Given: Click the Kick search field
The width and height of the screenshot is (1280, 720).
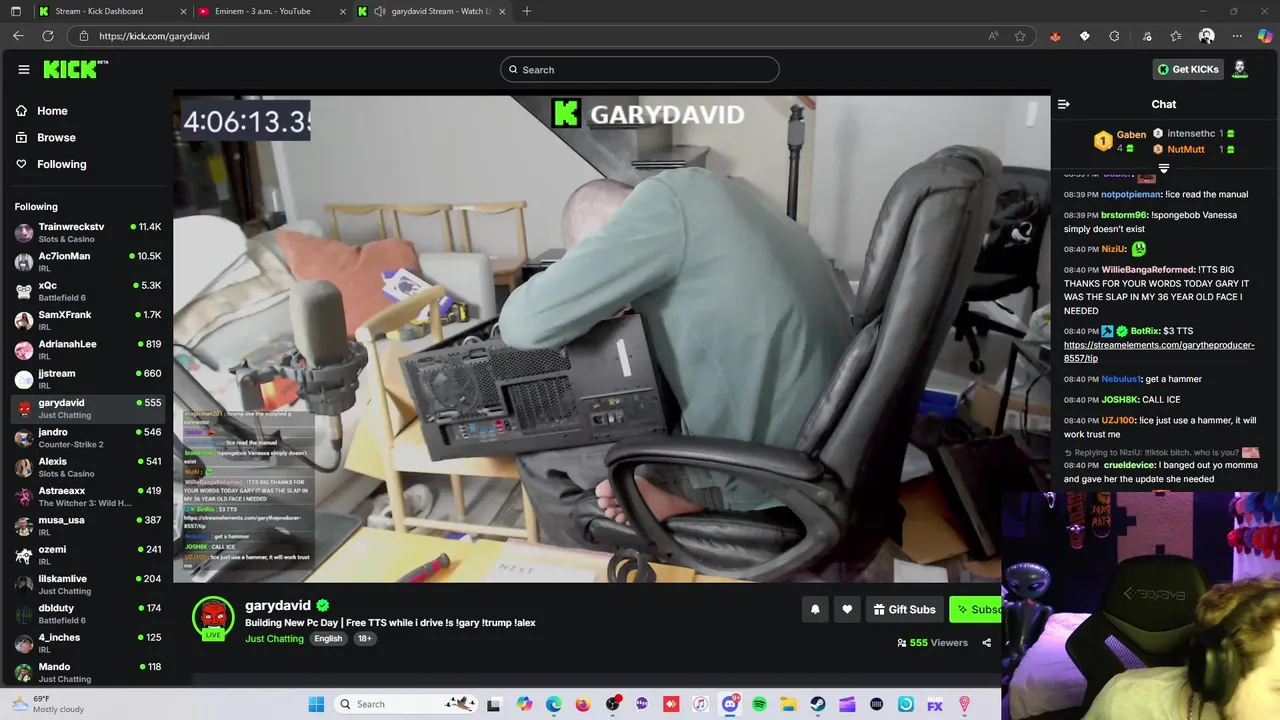Looking at the screenshot, I should [640, 69].
